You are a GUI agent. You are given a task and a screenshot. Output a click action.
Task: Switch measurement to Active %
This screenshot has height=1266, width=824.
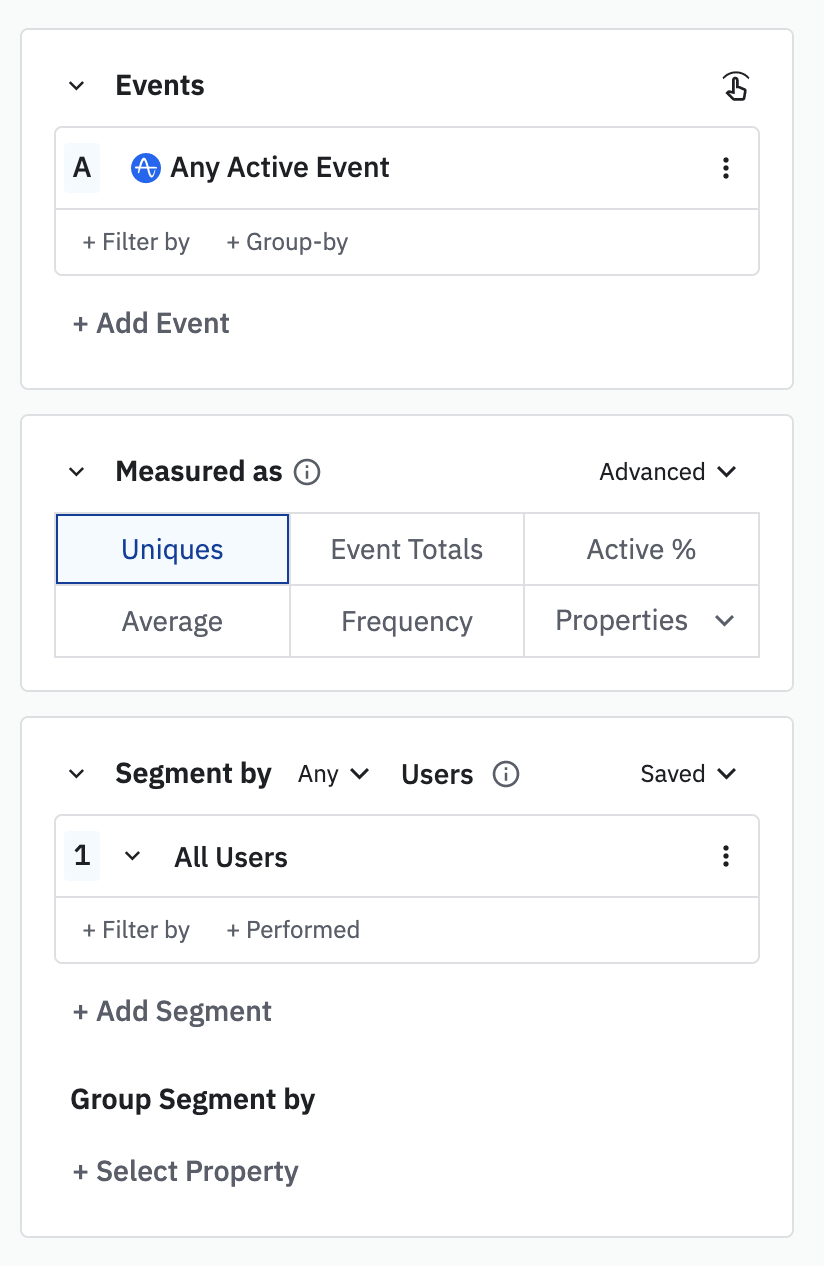[641, 549]
